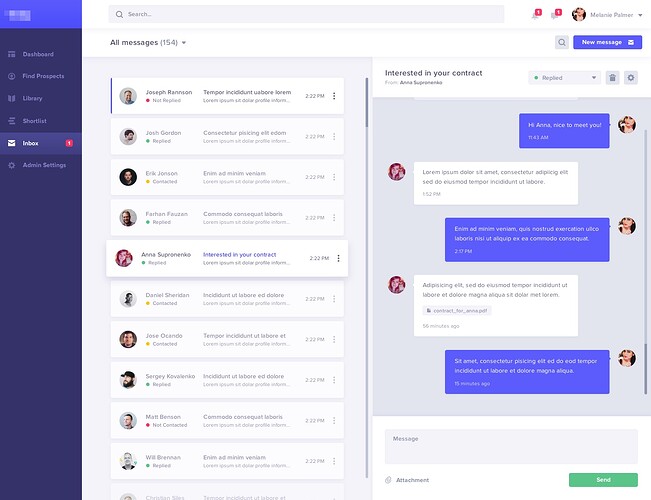Focus the top Search field
The height and width of the screenshot is (500, 651).
pos(306,14)
